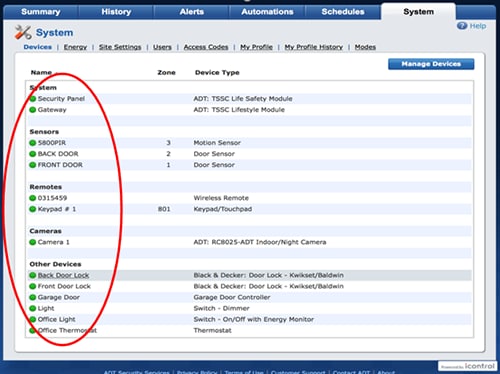The width and height of the screenshot is (500, 374).
Task: Select the 5800PIR sensor row name
Action: pyautogui.click(x=52, y=143)
